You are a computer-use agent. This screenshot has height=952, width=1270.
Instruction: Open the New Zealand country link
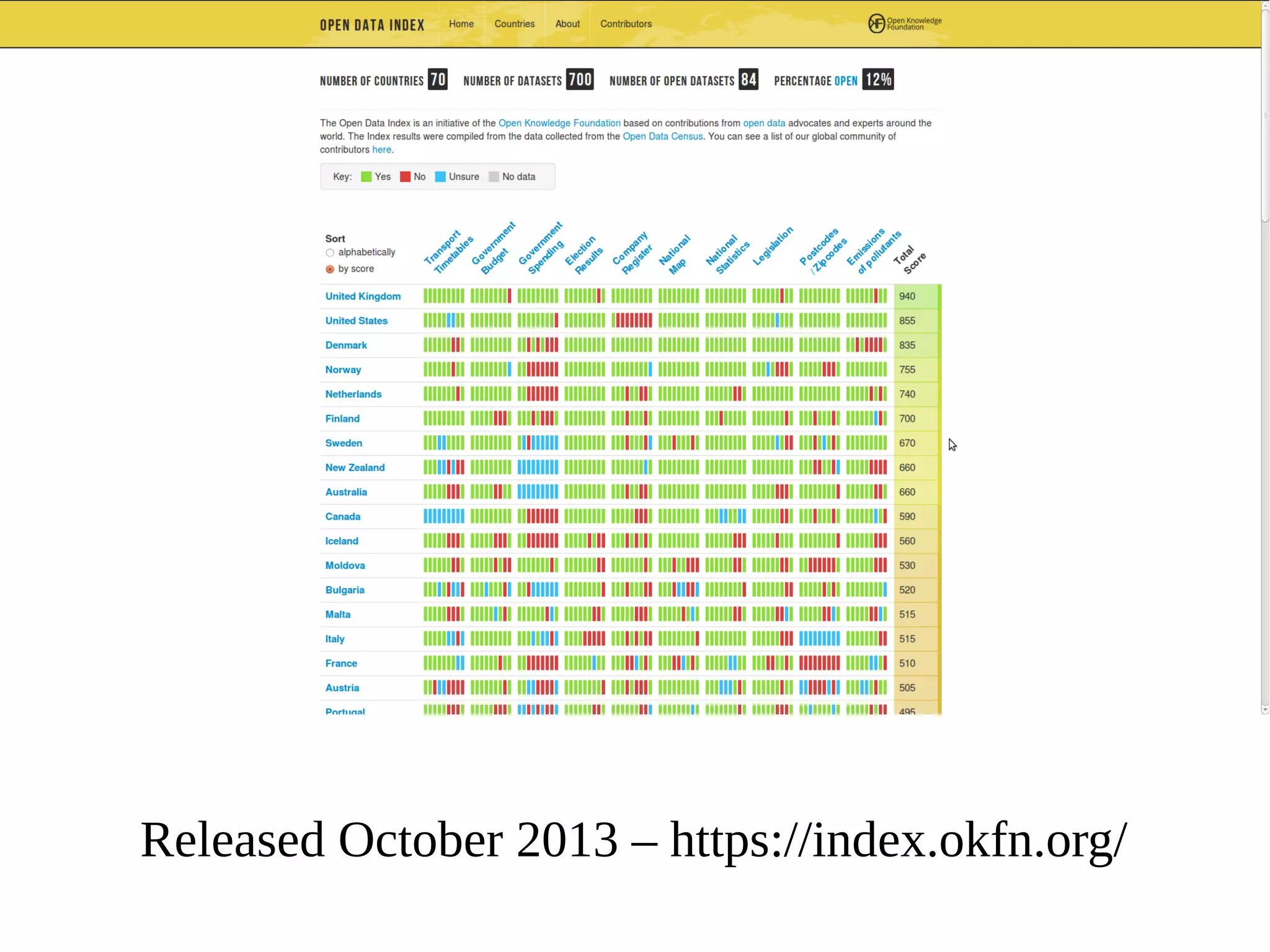tap(355, 468)
